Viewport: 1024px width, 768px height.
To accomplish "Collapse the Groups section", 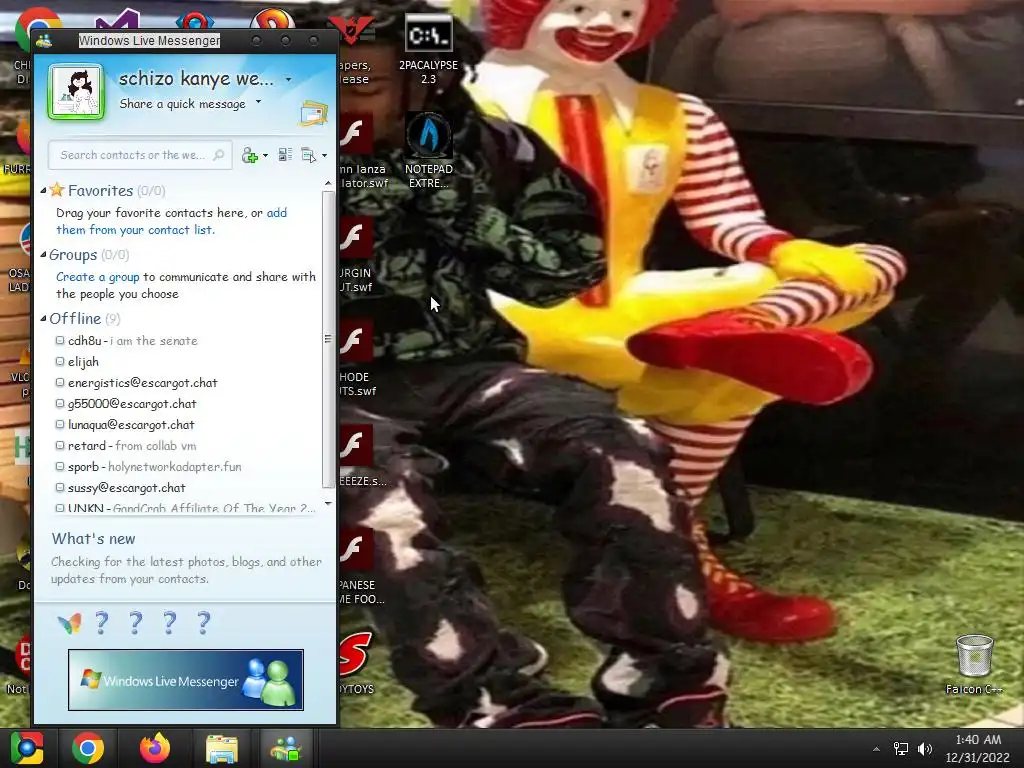I will tap(43, 255).
